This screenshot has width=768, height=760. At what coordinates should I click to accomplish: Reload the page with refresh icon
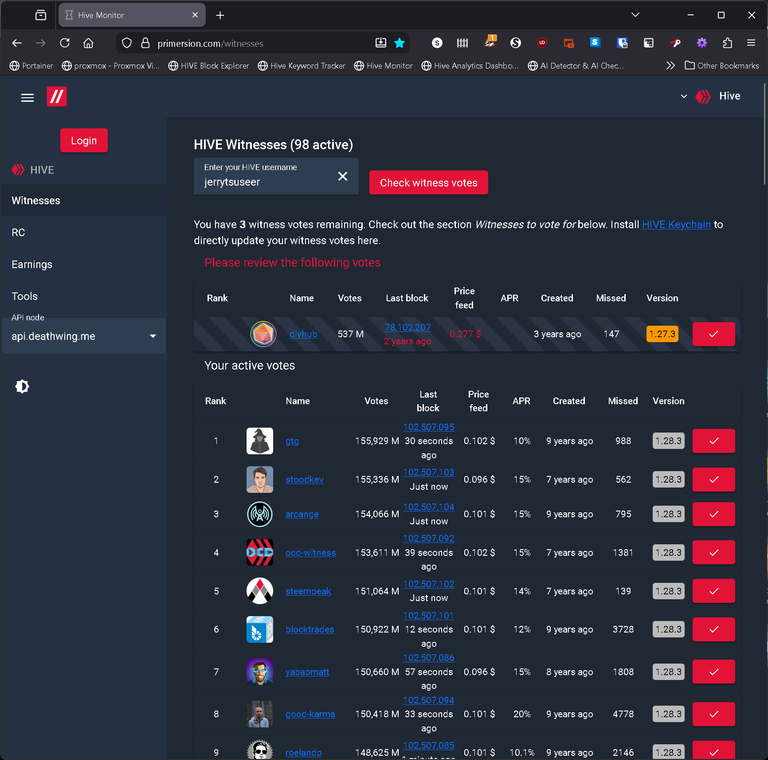(x=65, y=43)
